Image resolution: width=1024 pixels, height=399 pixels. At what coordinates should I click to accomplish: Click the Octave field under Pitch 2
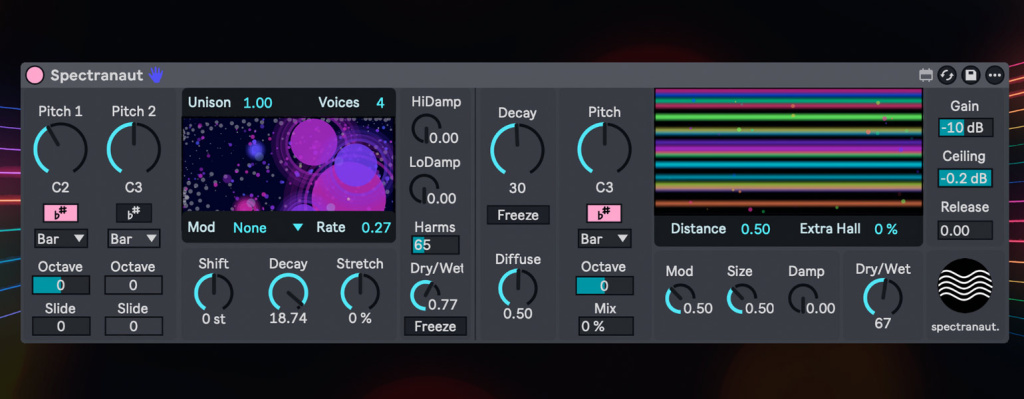click(134, 285)
